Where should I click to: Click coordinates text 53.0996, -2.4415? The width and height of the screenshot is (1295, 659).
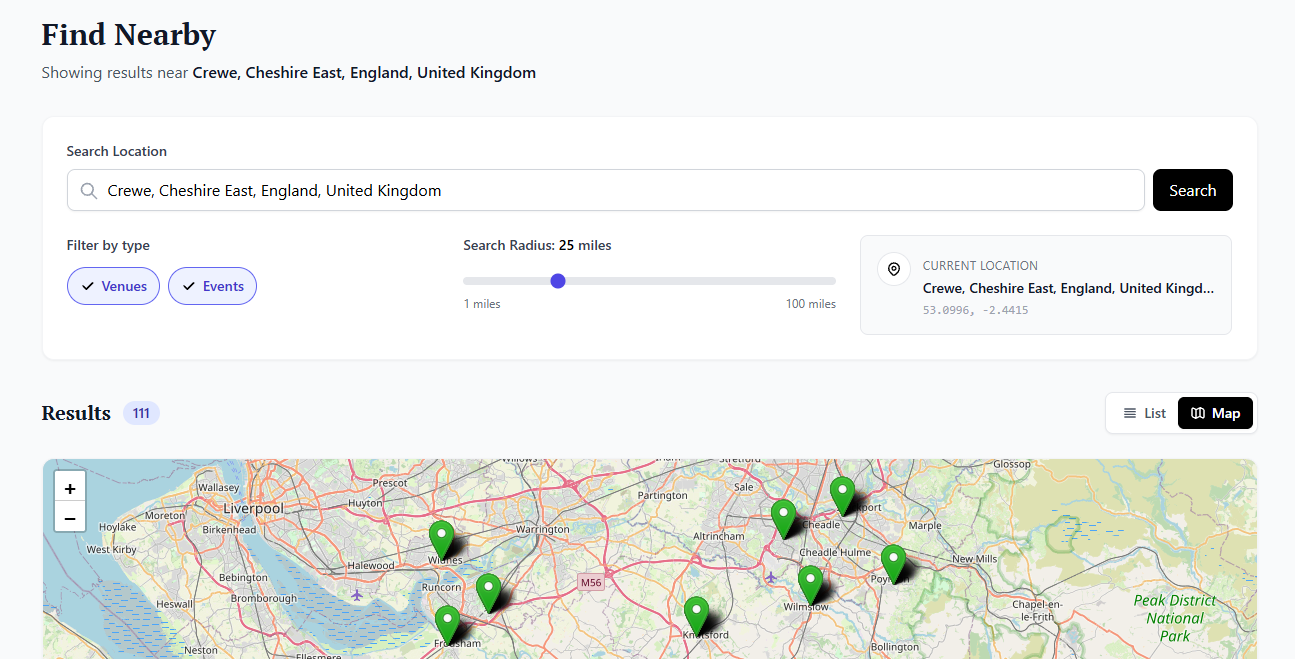point(975,310)
